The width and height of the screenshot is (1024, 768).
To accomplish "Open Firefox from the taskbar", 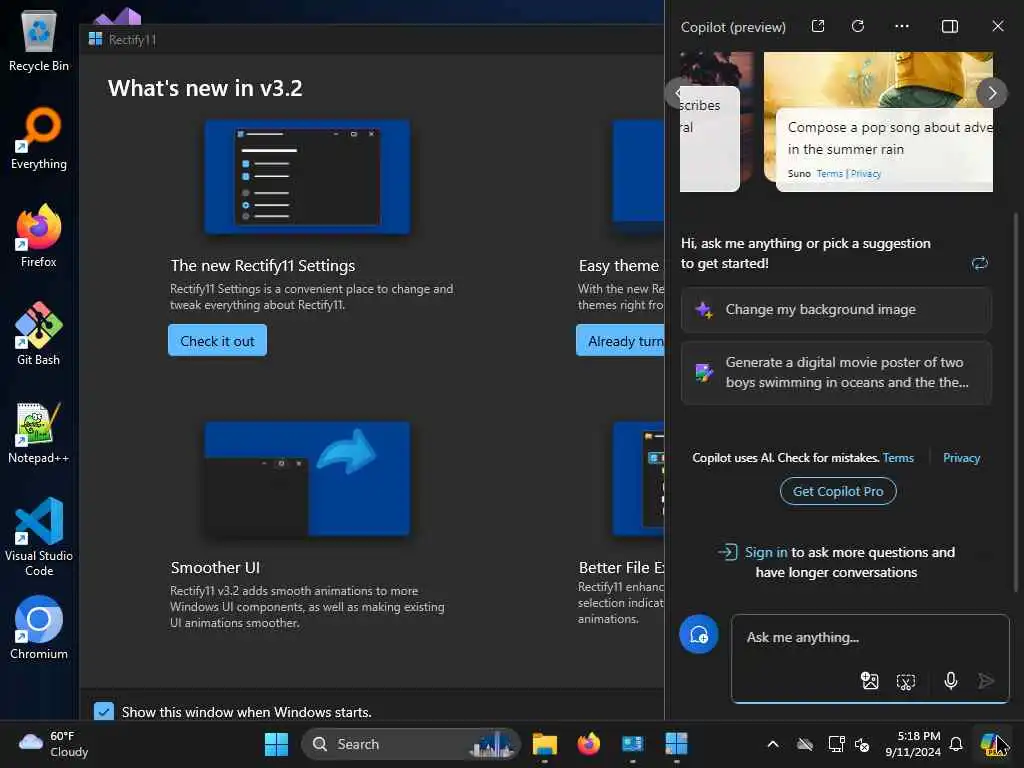I will (x=588, y=744).
